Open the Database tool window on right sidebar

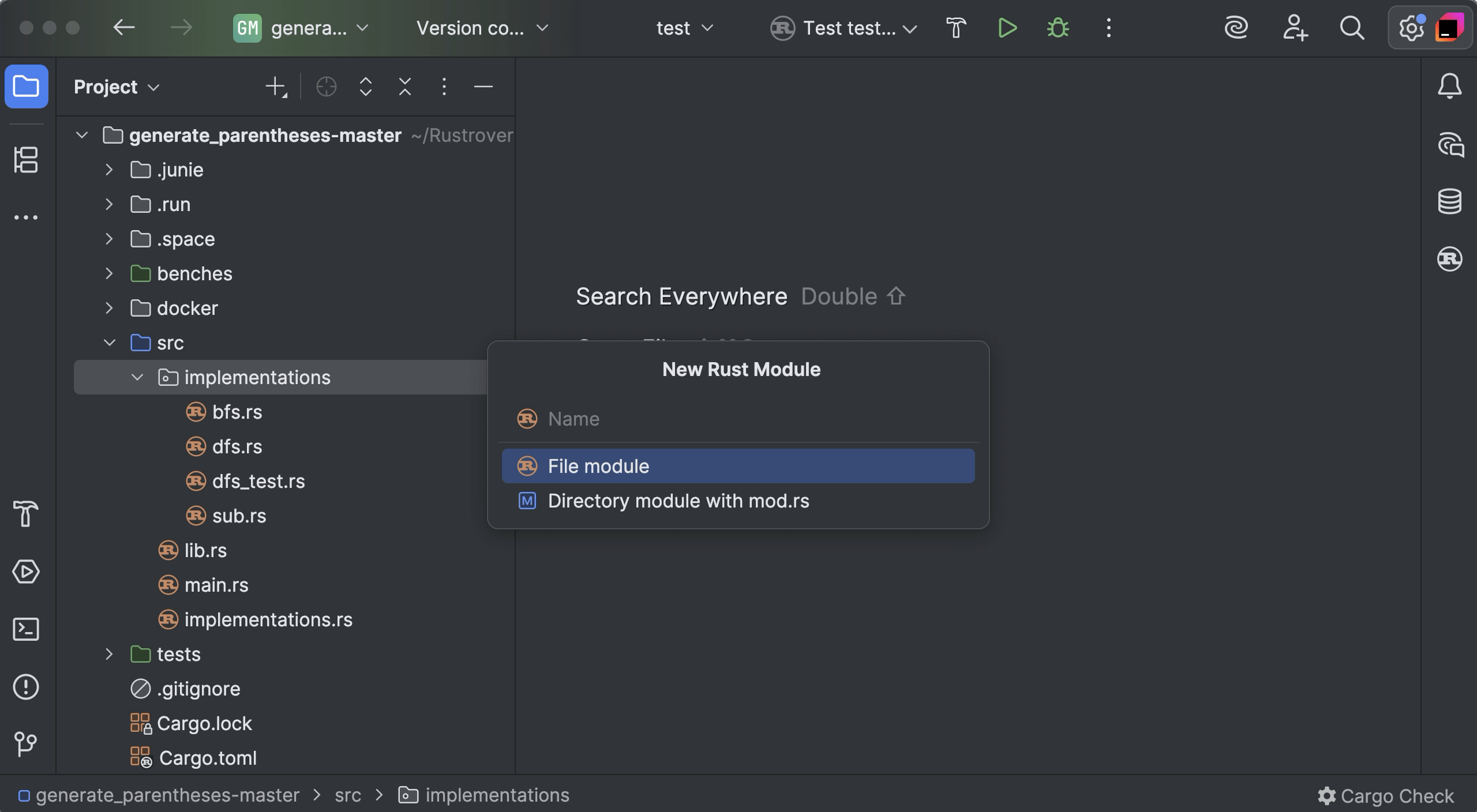point(1449,201)
